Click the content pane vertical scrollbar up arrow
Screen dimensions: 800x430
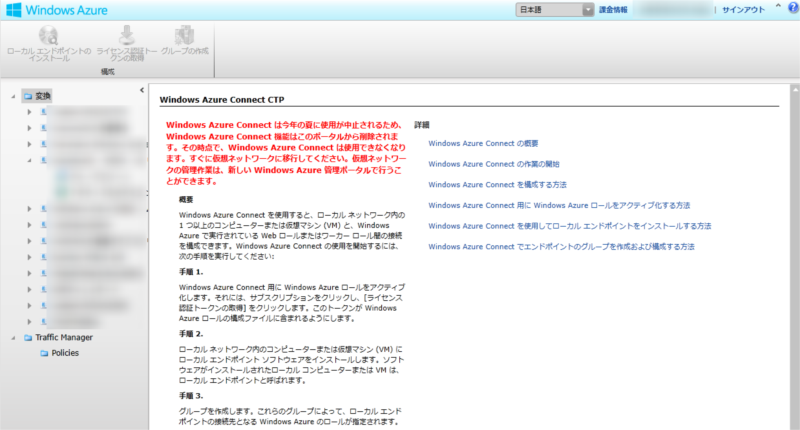pyautogui.click(x=795, y=89)
